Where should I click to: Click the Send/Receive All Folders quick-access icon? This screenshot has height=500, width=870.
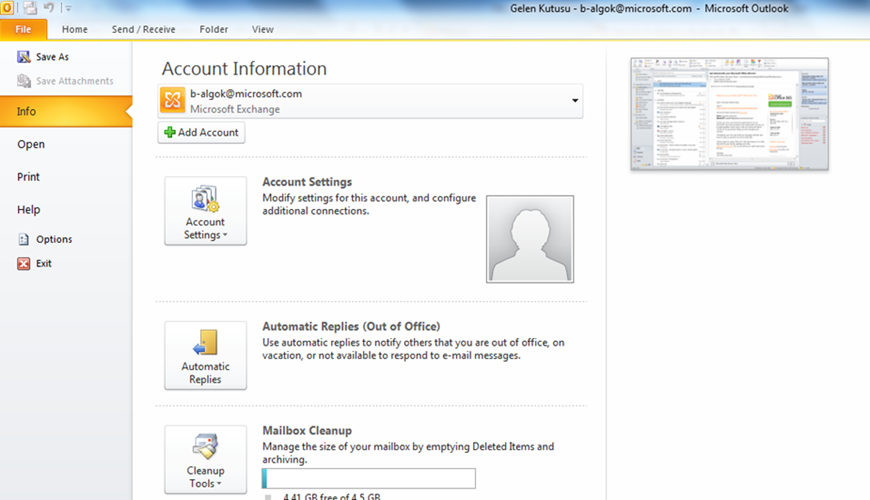point(31,8)
